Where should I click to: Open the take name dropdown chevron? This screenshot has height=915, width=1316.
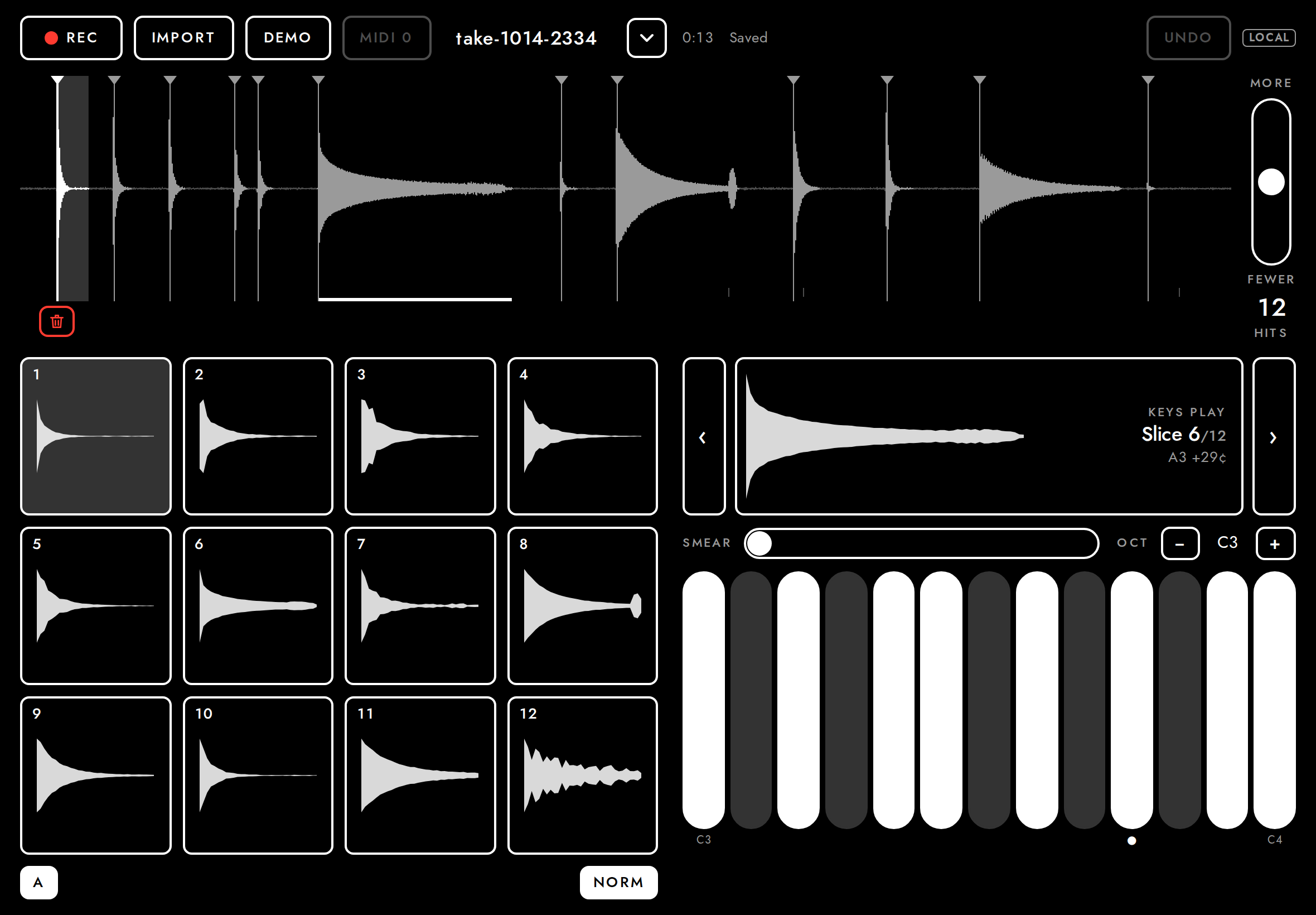pyautogui.click(x=646, y=38)
